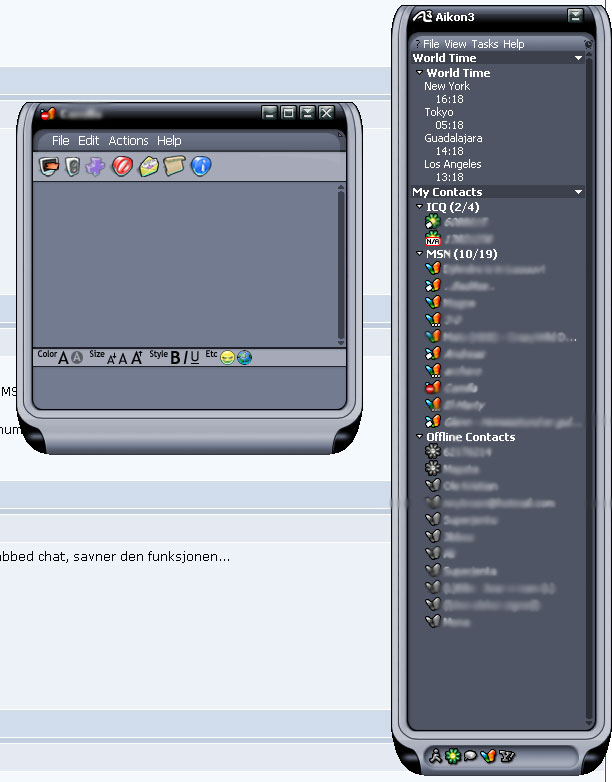This screenshot has width=612, height=782.
Task: Open View menu in the Aikon3 contact list
Action: pos(455,44)
